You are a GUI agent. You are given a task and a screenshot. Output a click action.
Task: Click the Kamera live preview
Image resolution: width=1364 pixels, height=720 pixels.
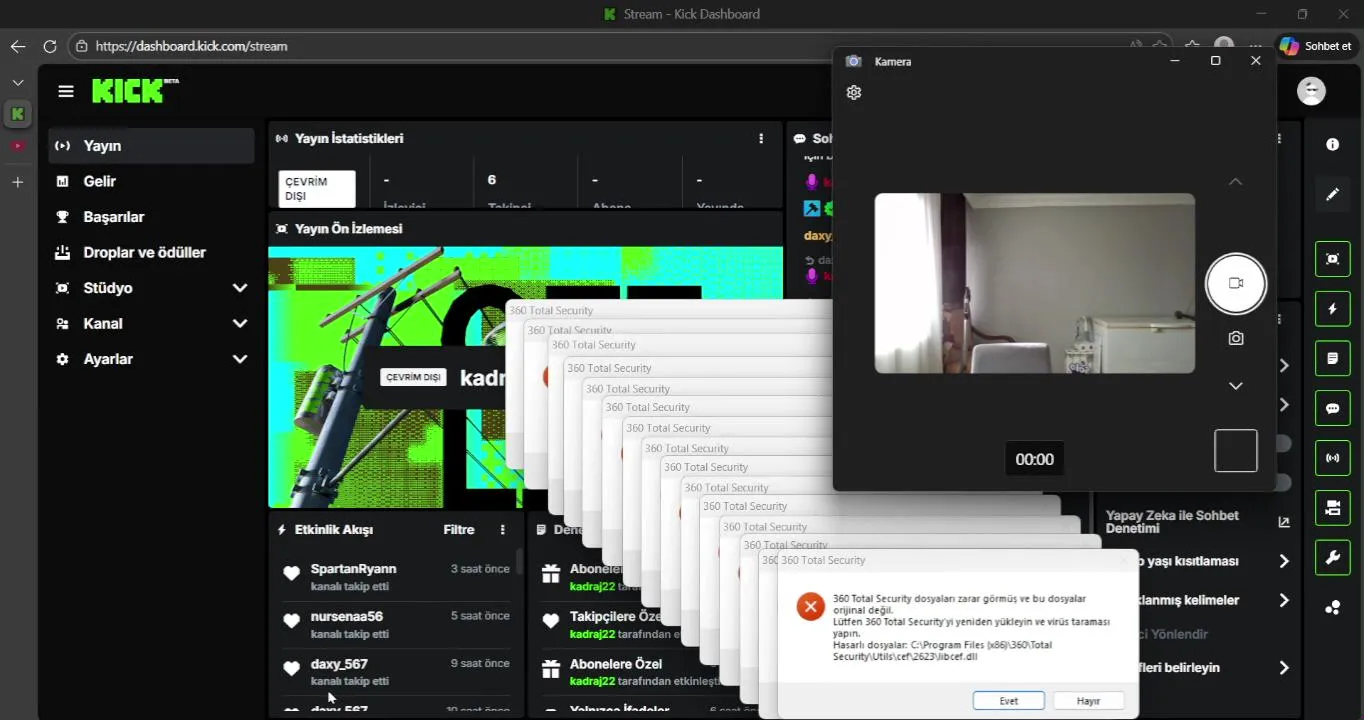point(1034,283)
